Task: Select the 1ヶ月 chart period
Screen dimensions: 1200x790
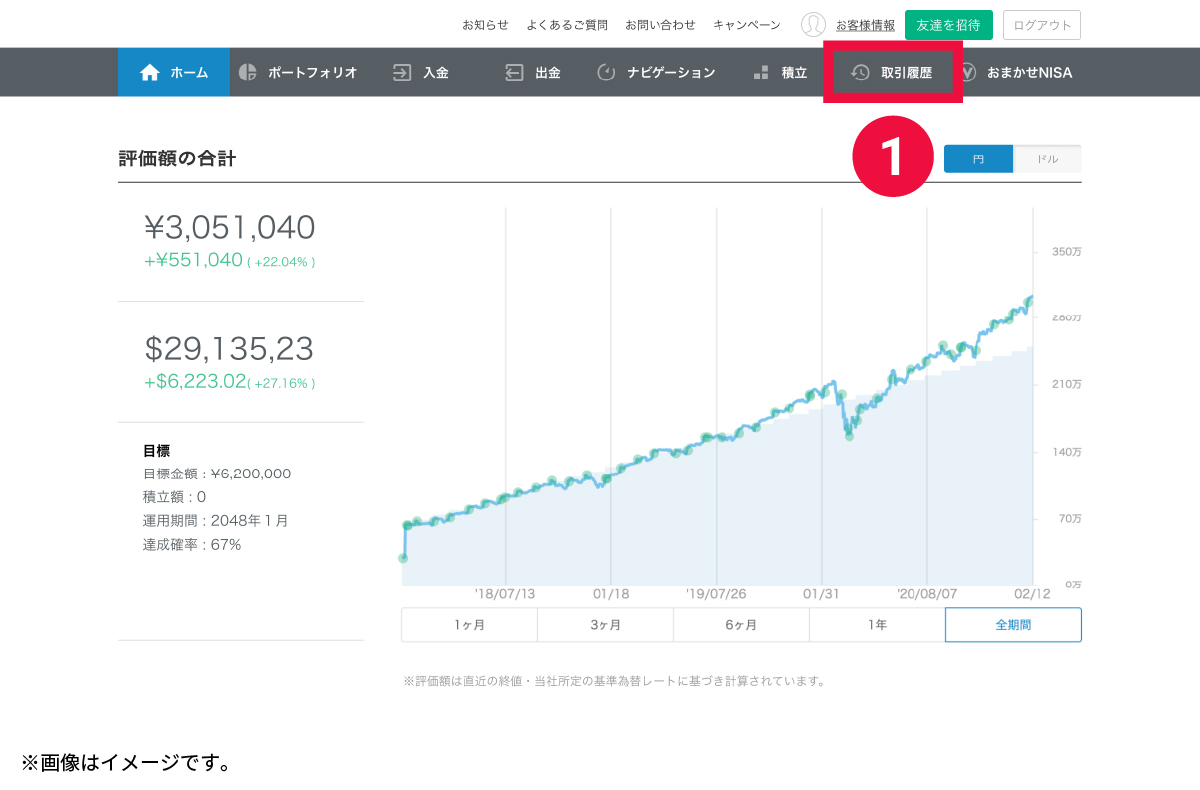Action: 469,625
